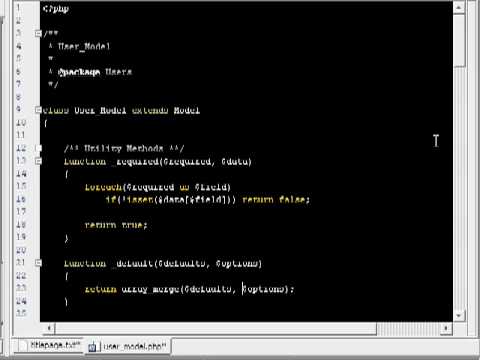Collapse the docblock comment fold on line 3

38,33
